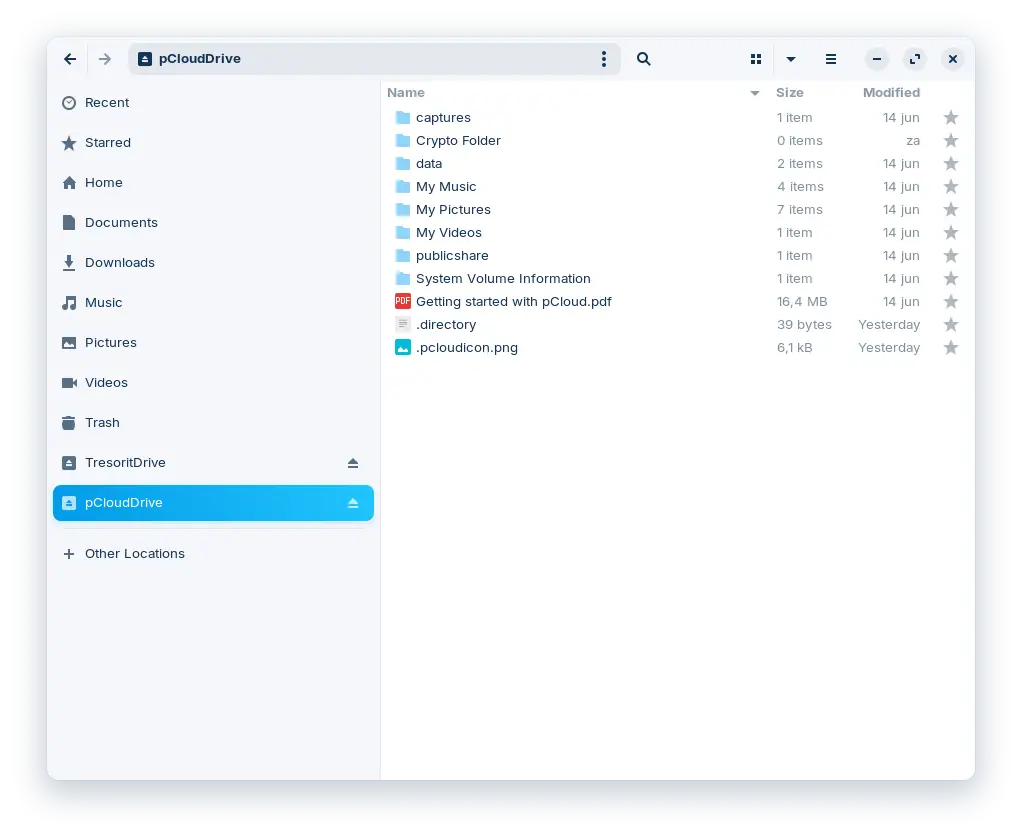Open Recent in the sidebar
The width and height of the screenshot is (1022, 837).
click(x=213, y=103)
